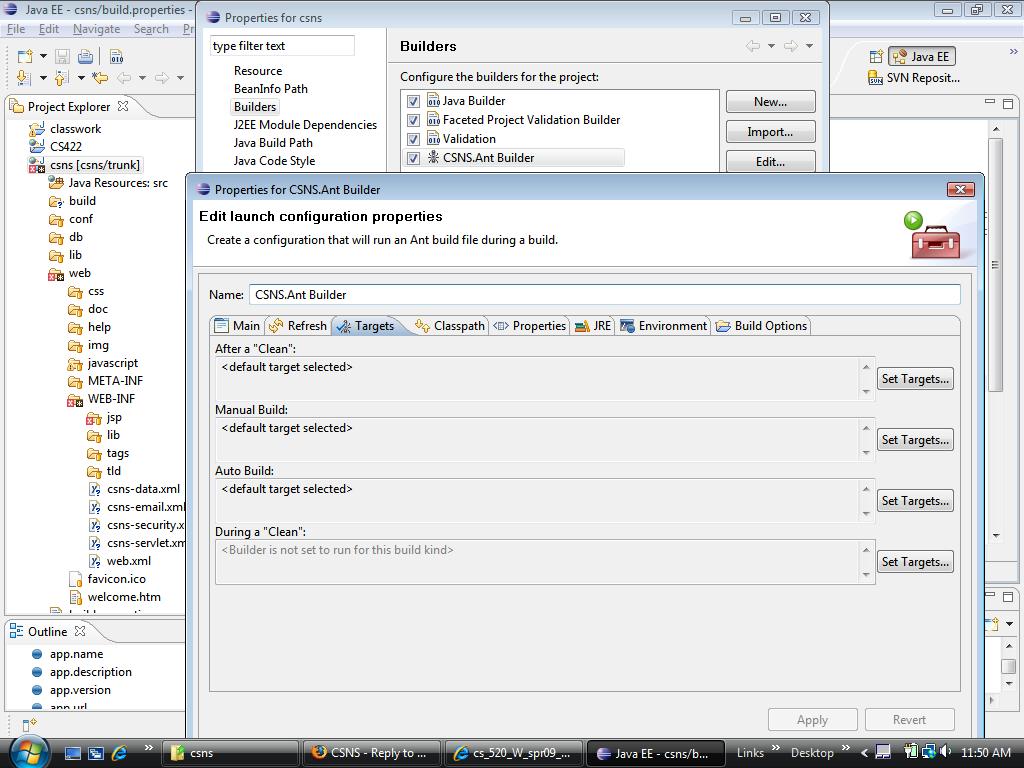Click the Internet Explorer quick launch icon
The image size is (1024, 768).
[x=119, y=752]
